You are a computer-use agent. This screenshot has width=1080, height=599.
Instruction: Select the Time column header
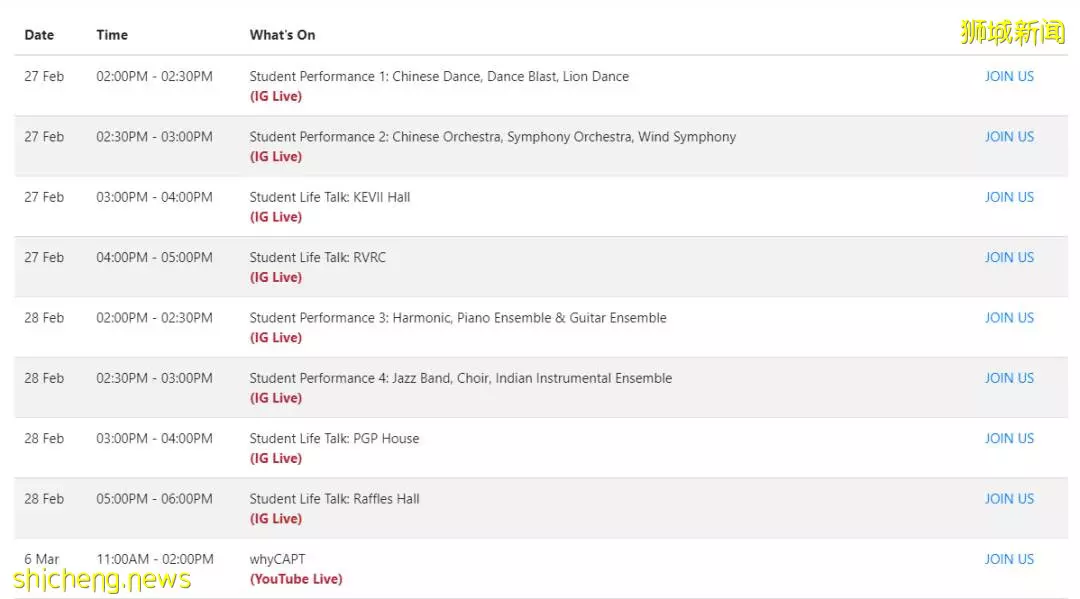point(112,35)
